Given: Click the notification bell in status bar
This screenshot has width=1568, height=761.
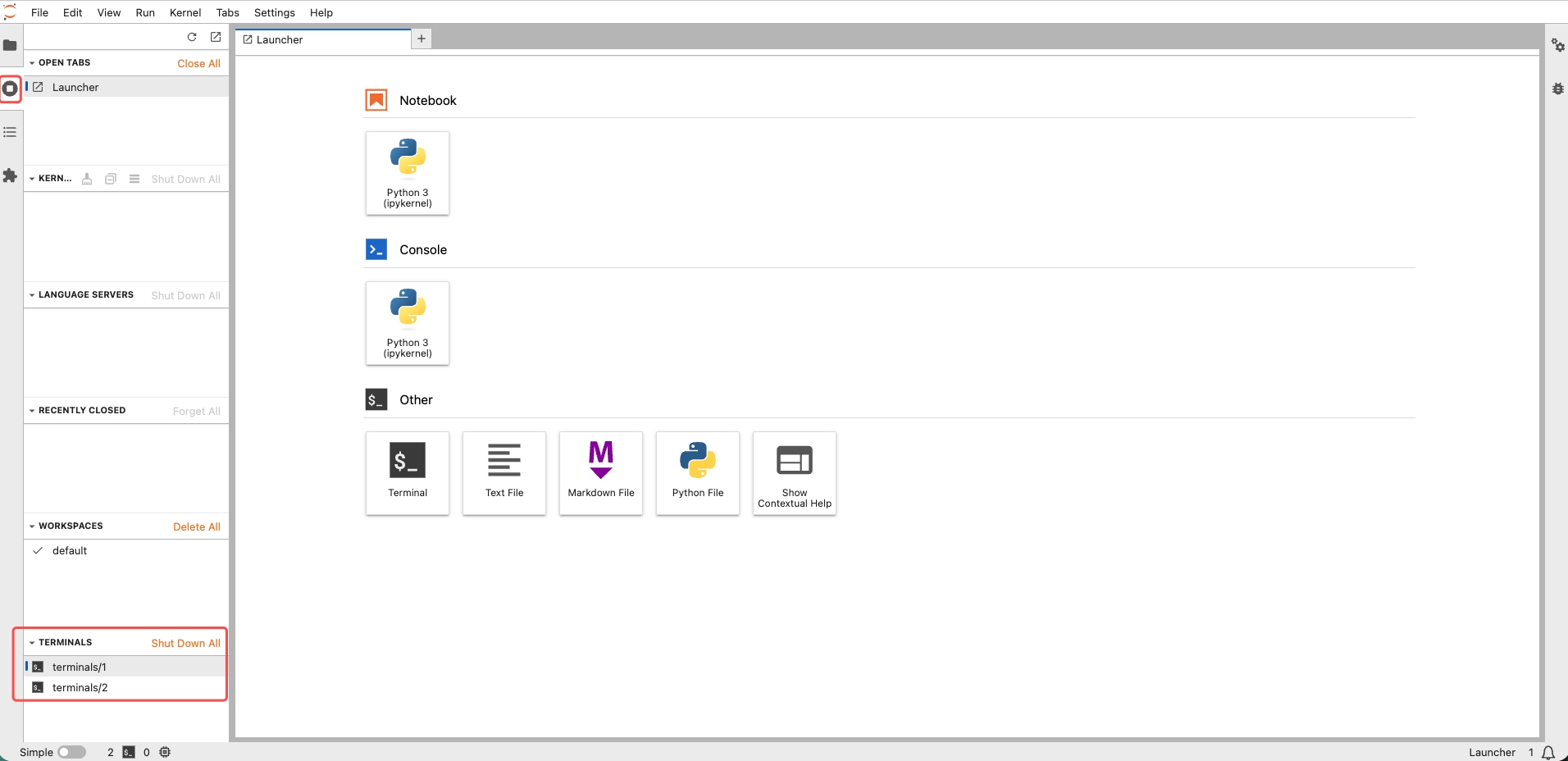Looking at the screenshot, I should coord(1548,752).
